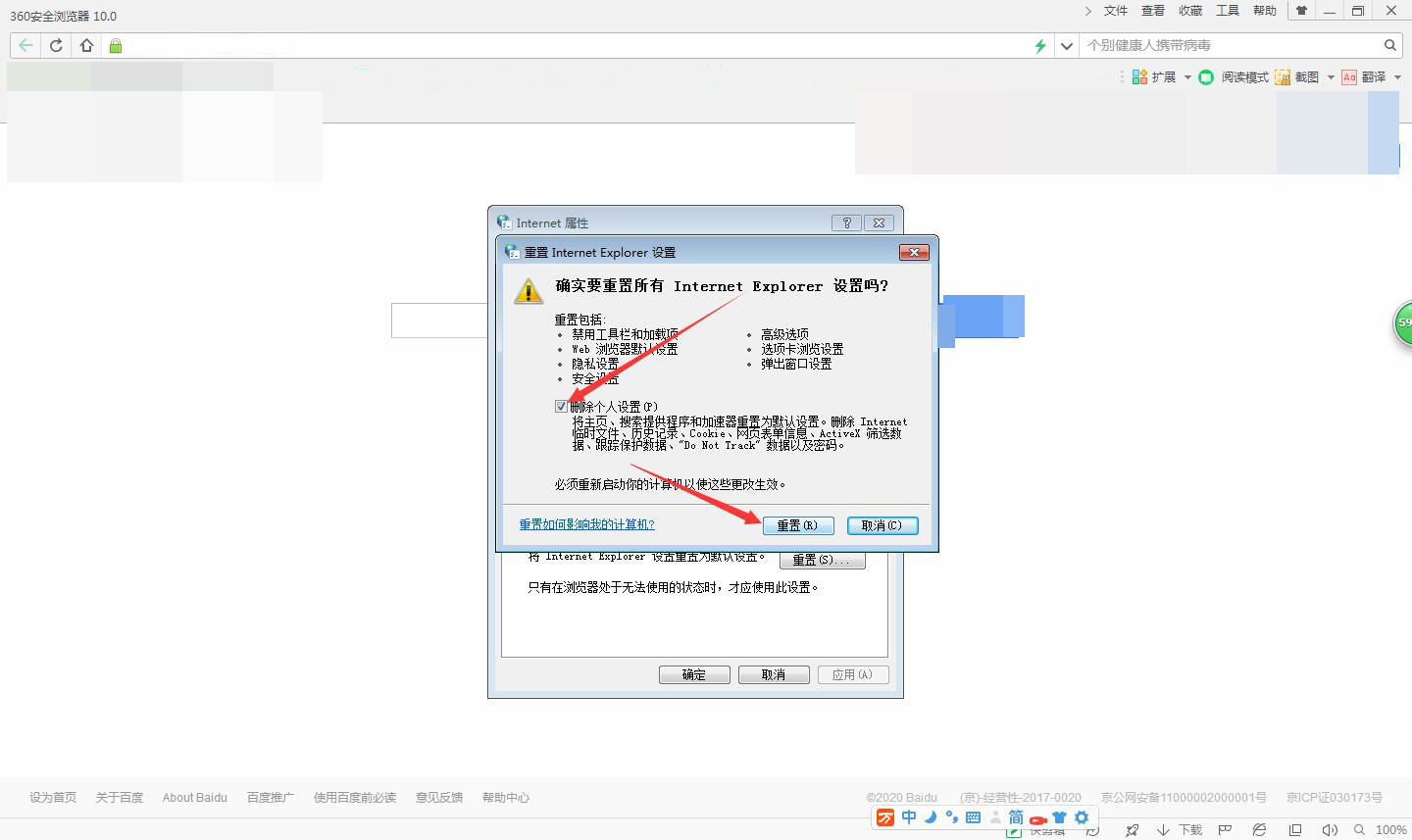The height and width of the screenshot is (840, 1412).
Task: Click the 翻译 translate tool
Action: 1364,76
